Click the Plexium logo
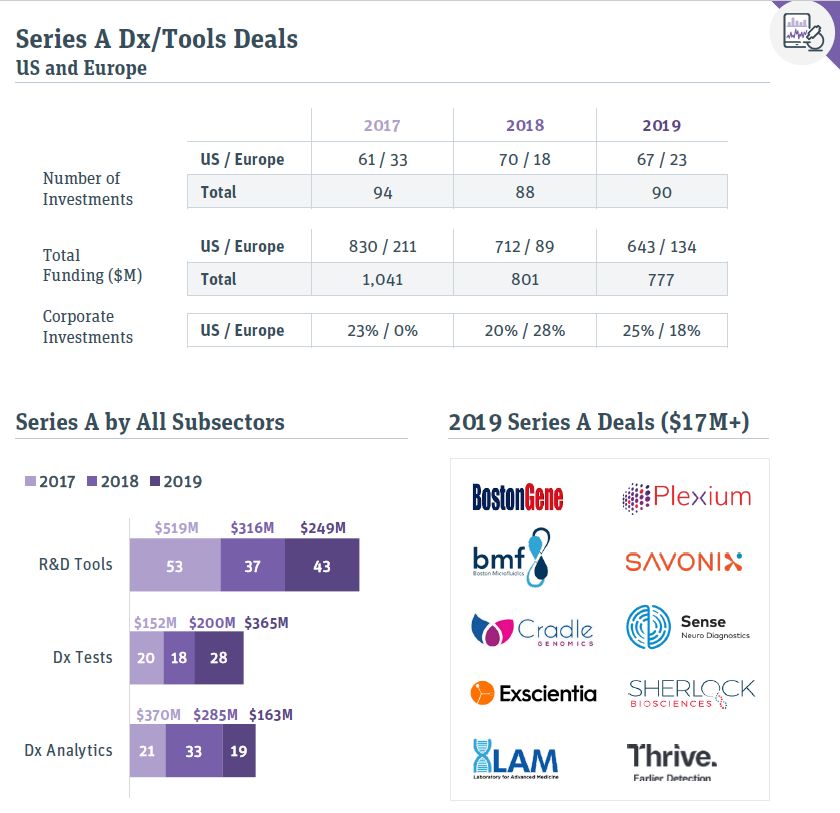The image size is (840, 813). (x=687, y=498)
